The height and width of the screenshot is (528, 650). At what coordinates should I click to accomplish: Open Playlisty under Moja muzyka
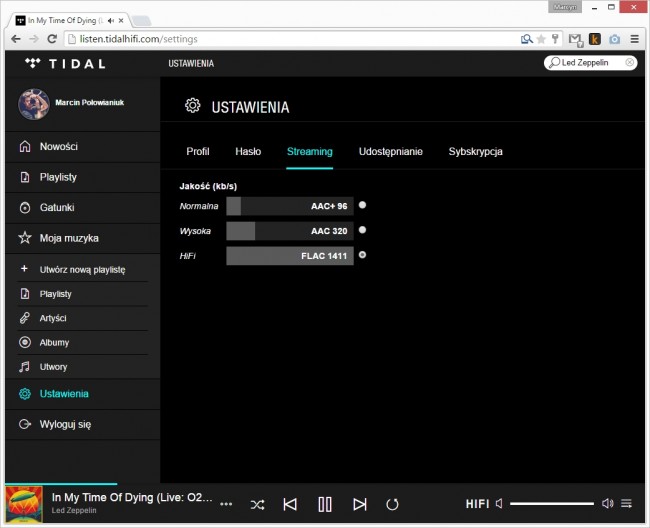(x=82, y=294)
